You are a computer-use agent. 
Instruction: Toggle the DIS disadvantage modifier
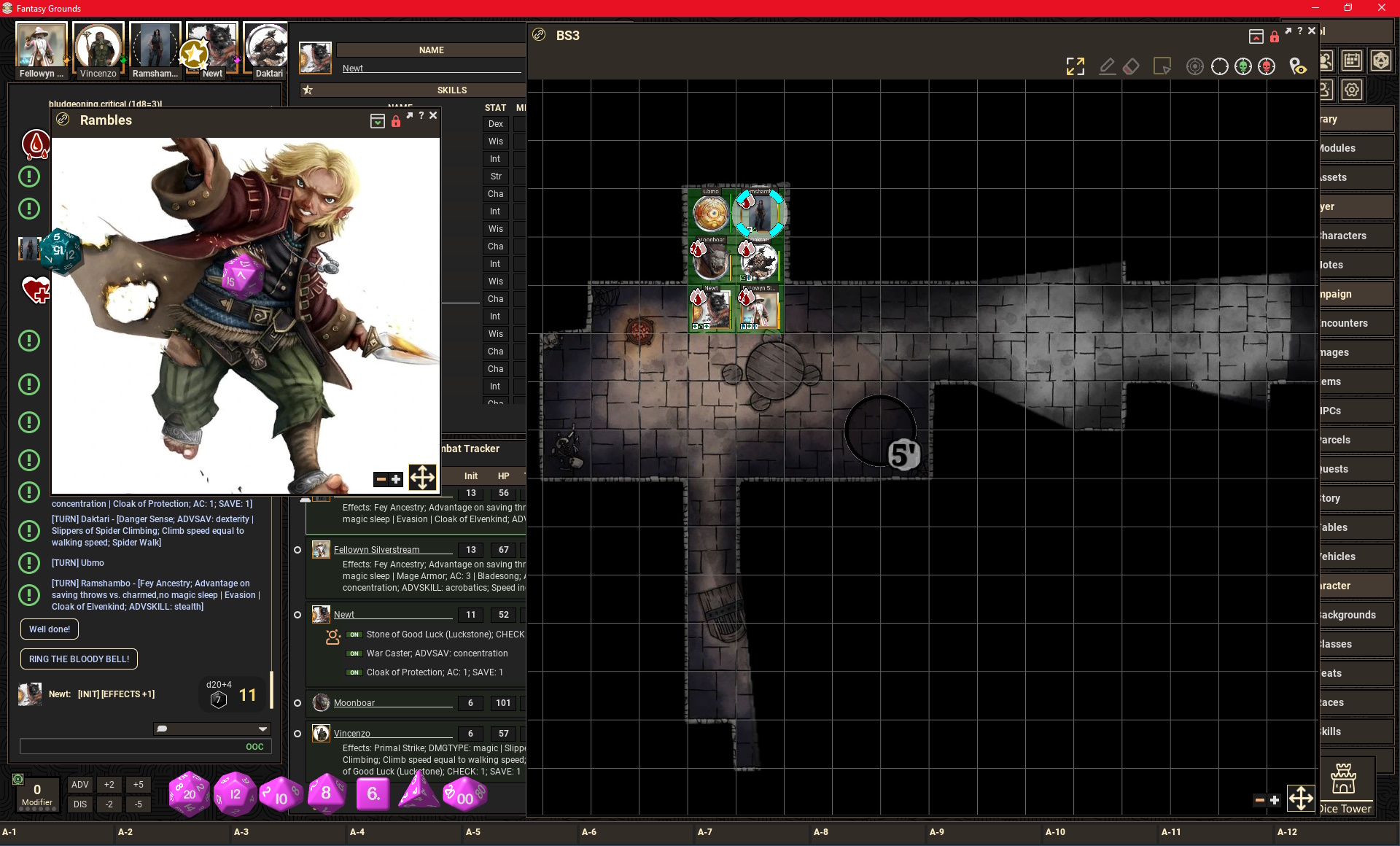point(80,804)
